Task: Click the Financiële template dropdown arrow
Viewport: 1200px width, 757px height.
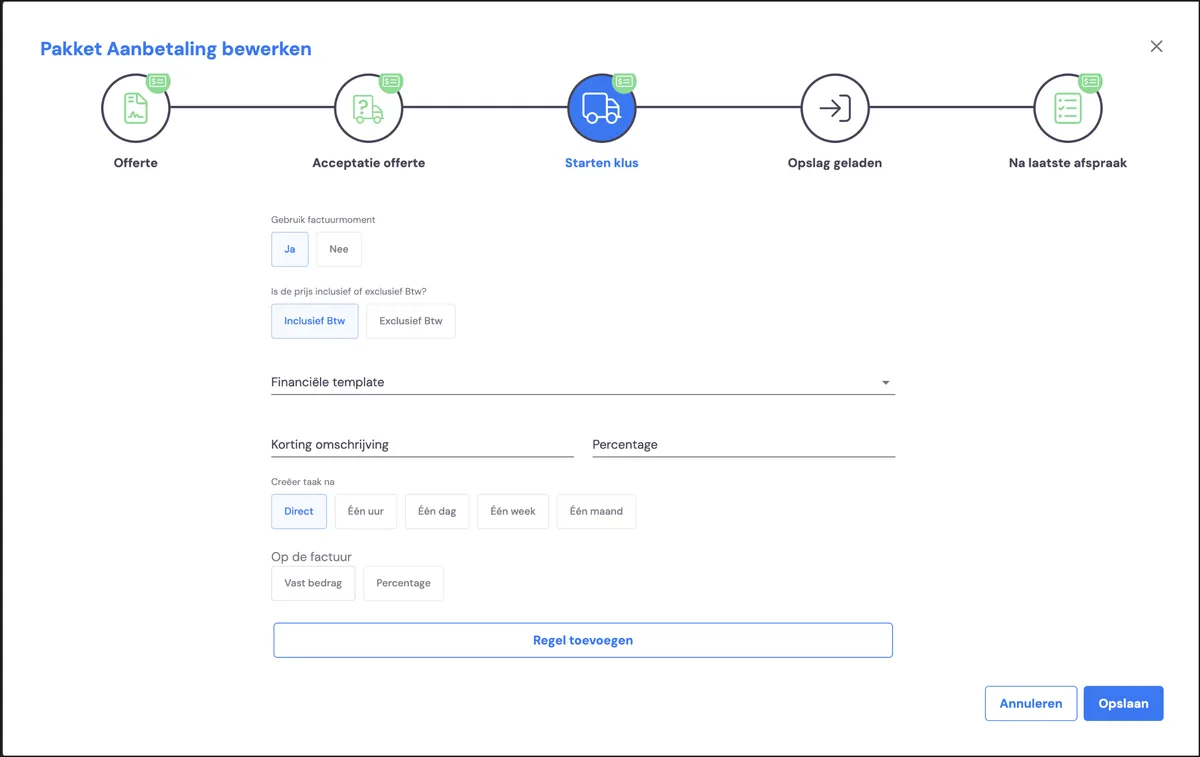Action: click(886, 383)
